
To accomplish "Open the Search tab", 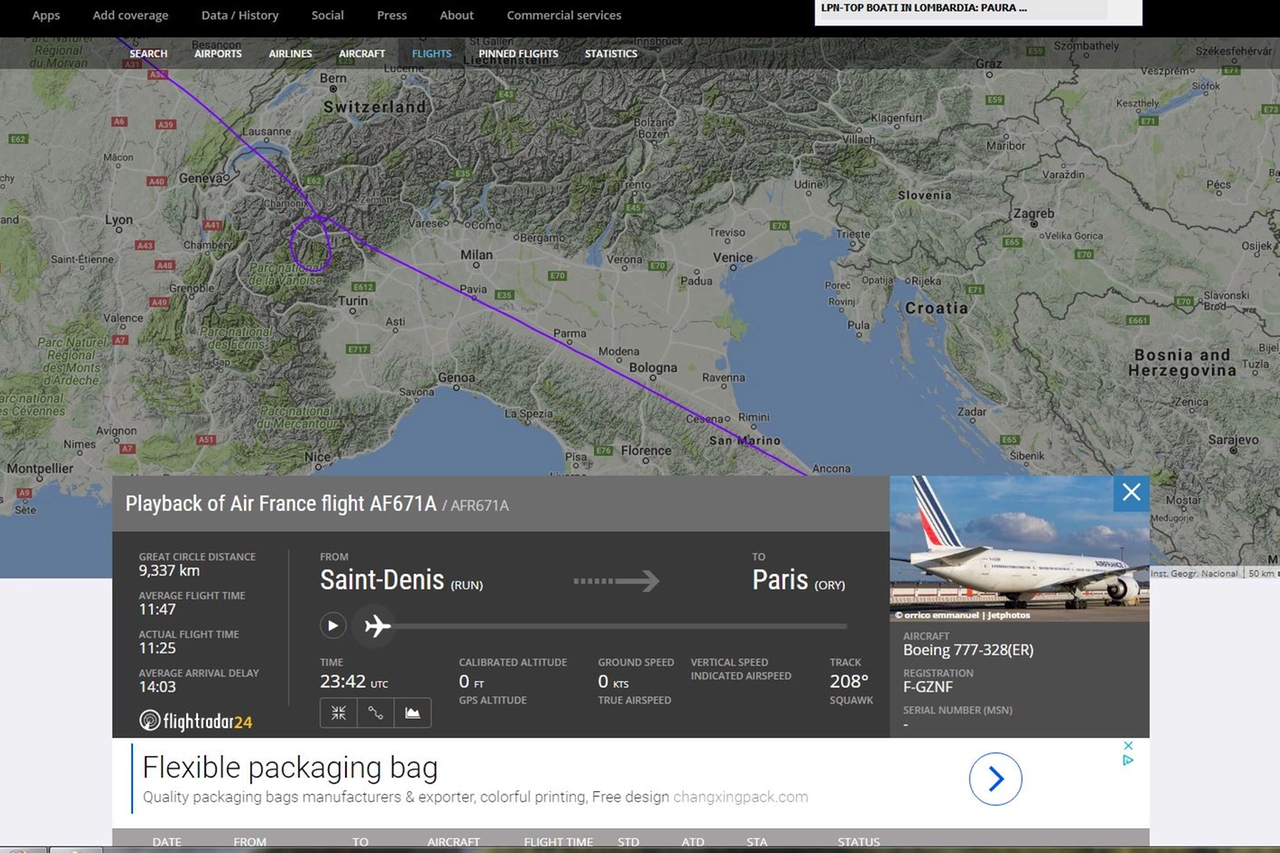I will coord(148,54).
